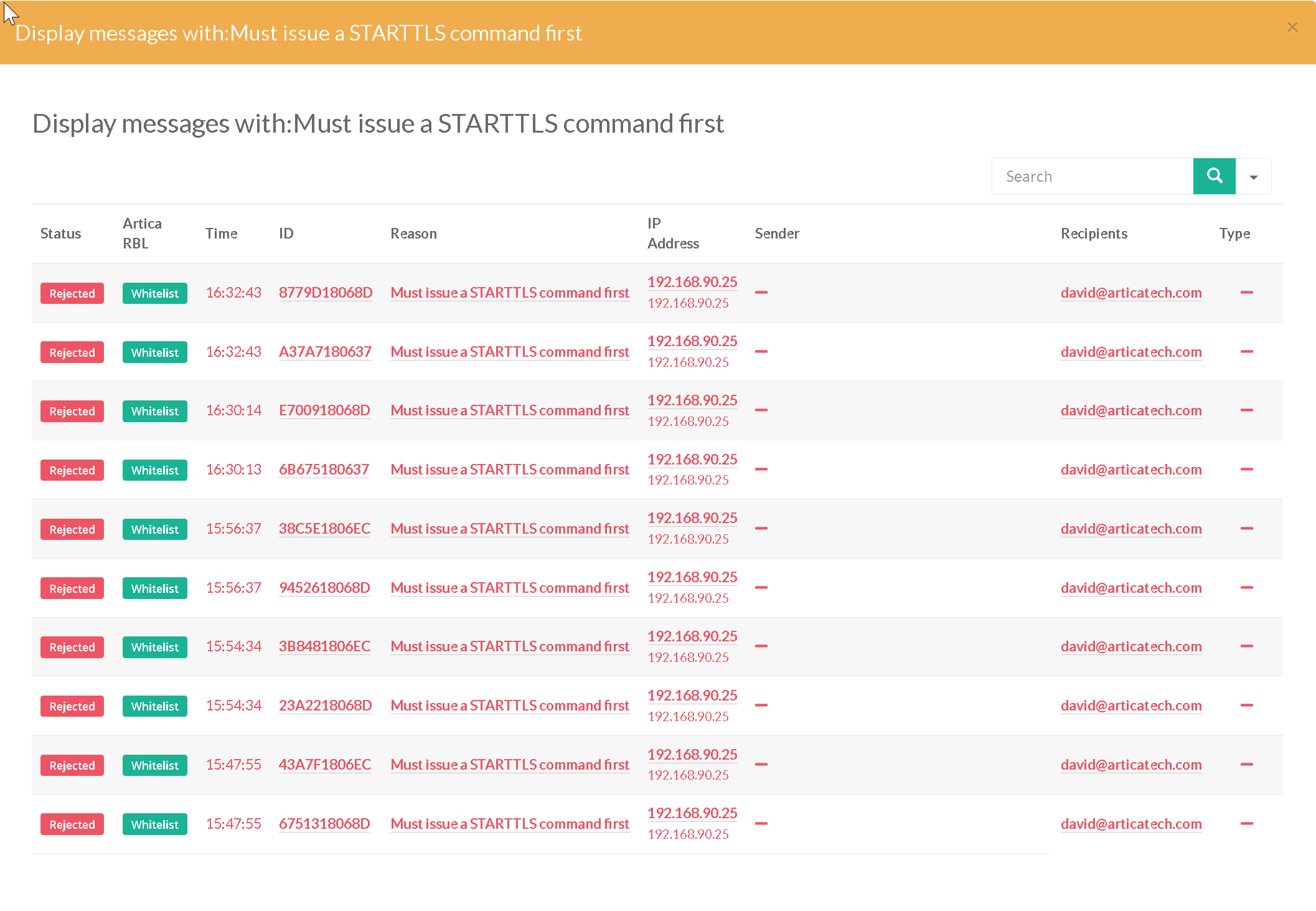The height and width of the screenshot is (911, 1316).
Task: Click the Recipients column header
Action: coord(1094,234)
